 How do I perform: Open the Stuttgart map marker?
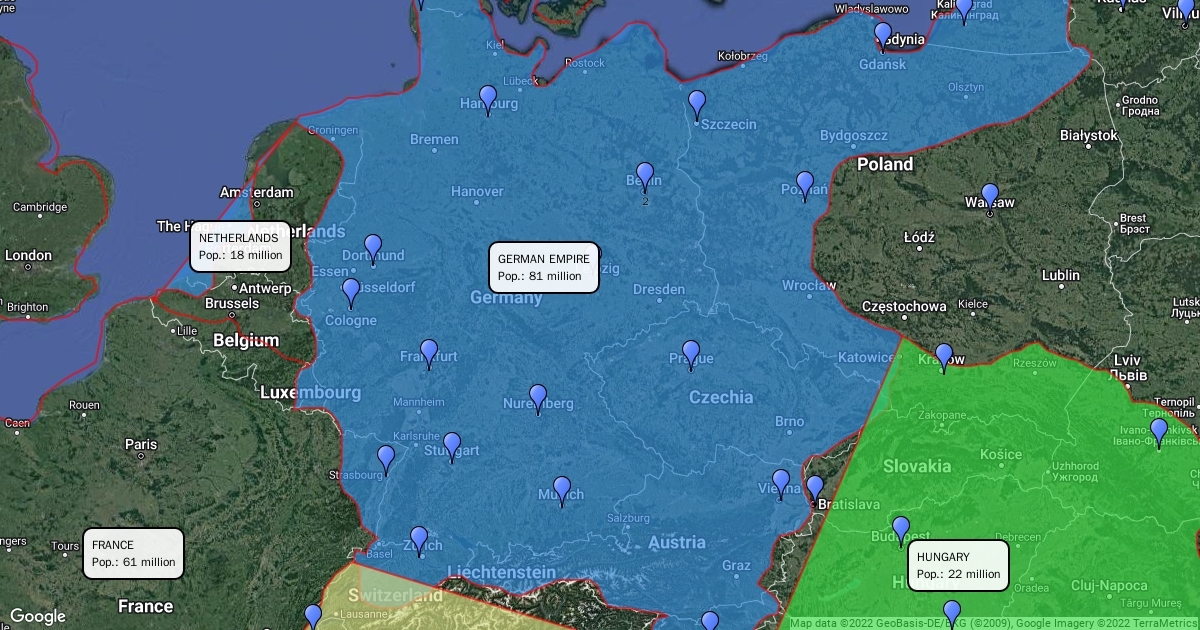[452, 447]
